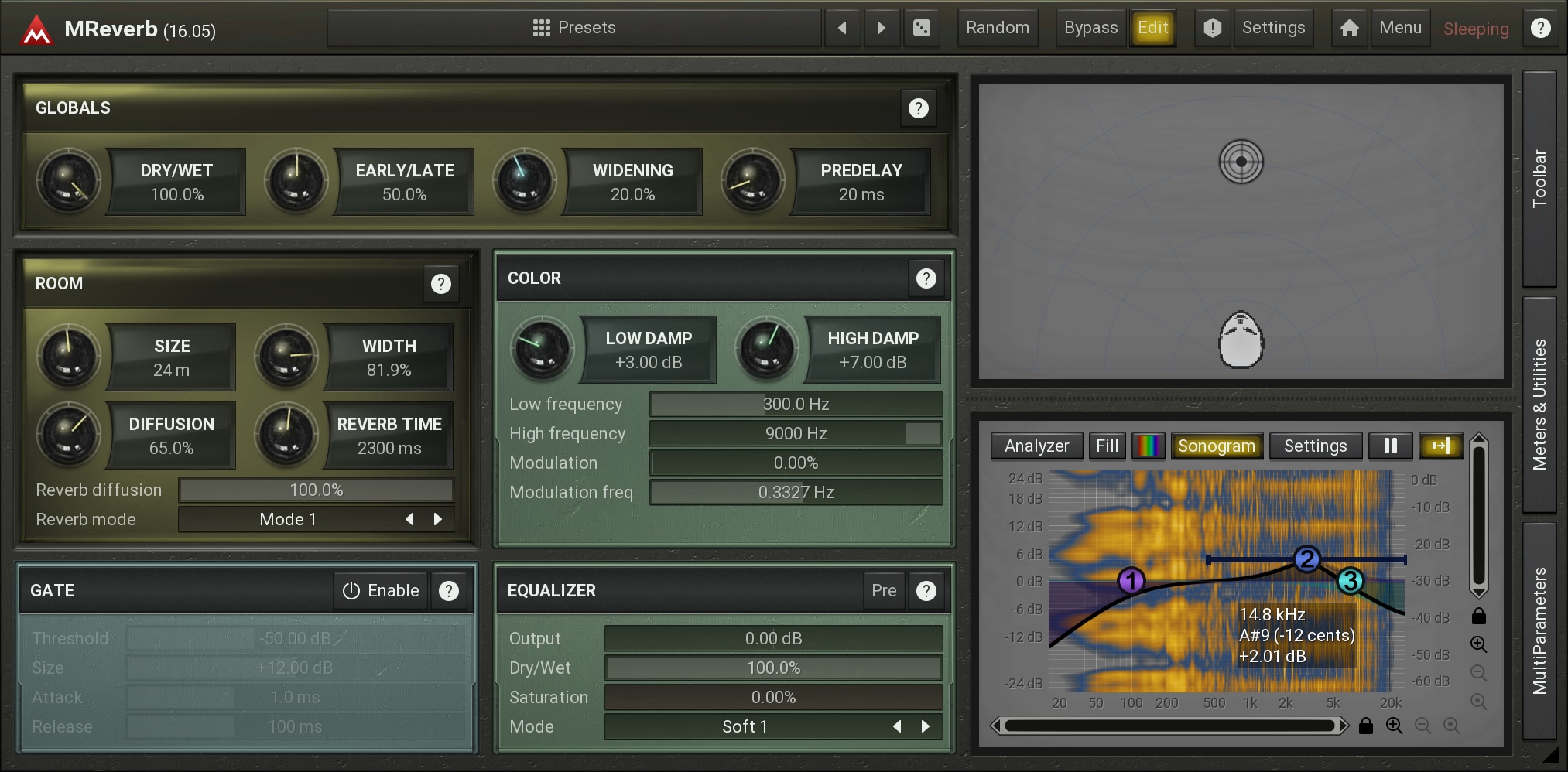1568x772 pixels.
Task: Toggle plugin Bypass
Action: (x=1090, y=28)
